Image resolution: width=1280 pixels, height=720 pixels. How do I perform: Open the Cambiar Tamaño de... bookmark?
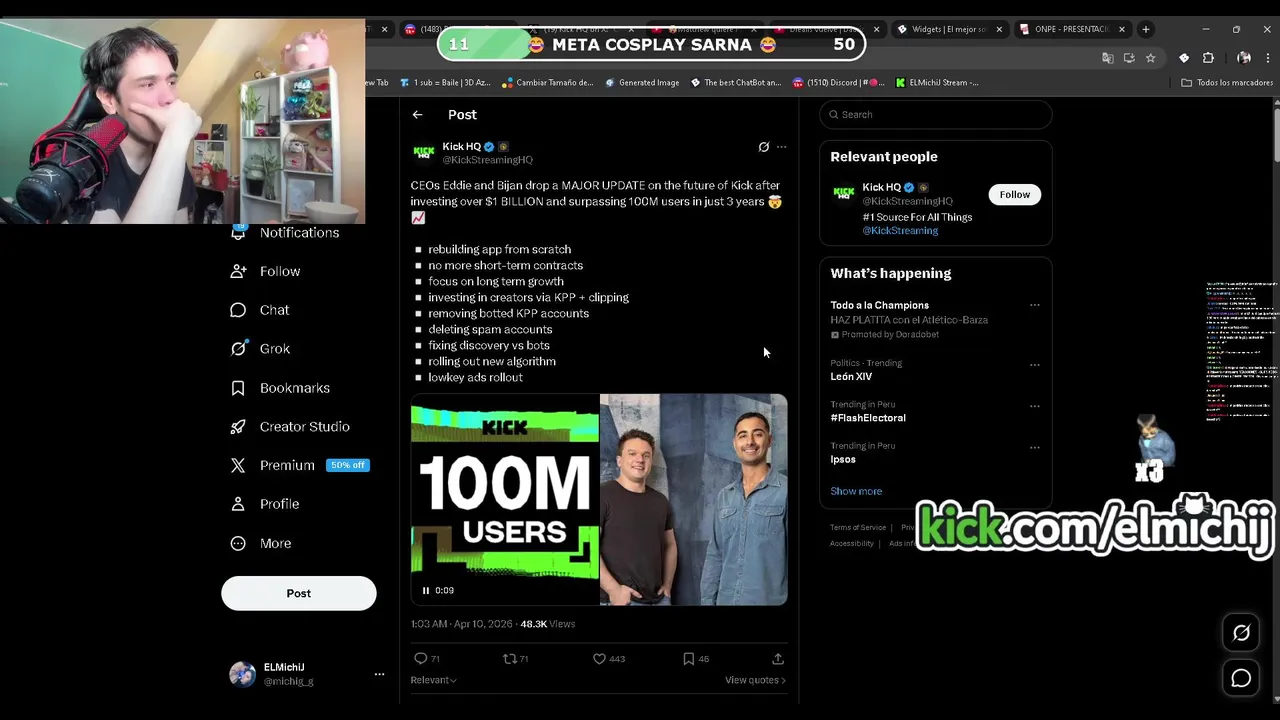[x=548, y=83]
